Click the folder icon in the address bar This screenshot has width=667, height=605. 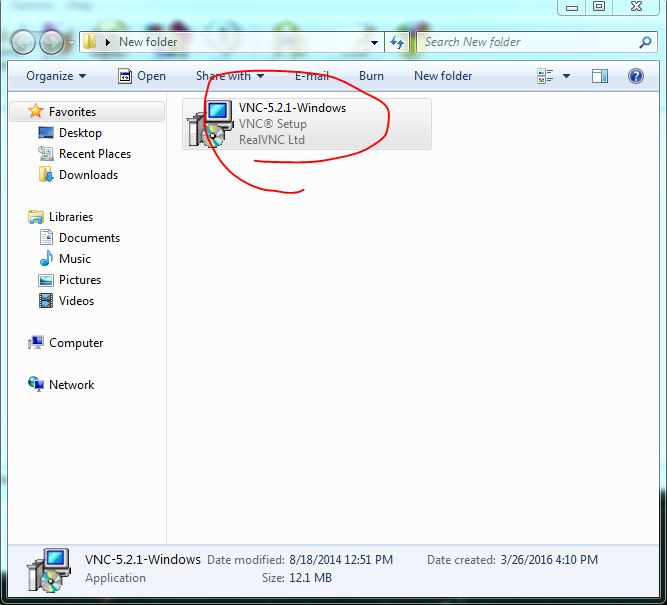(x=89, y=42)
